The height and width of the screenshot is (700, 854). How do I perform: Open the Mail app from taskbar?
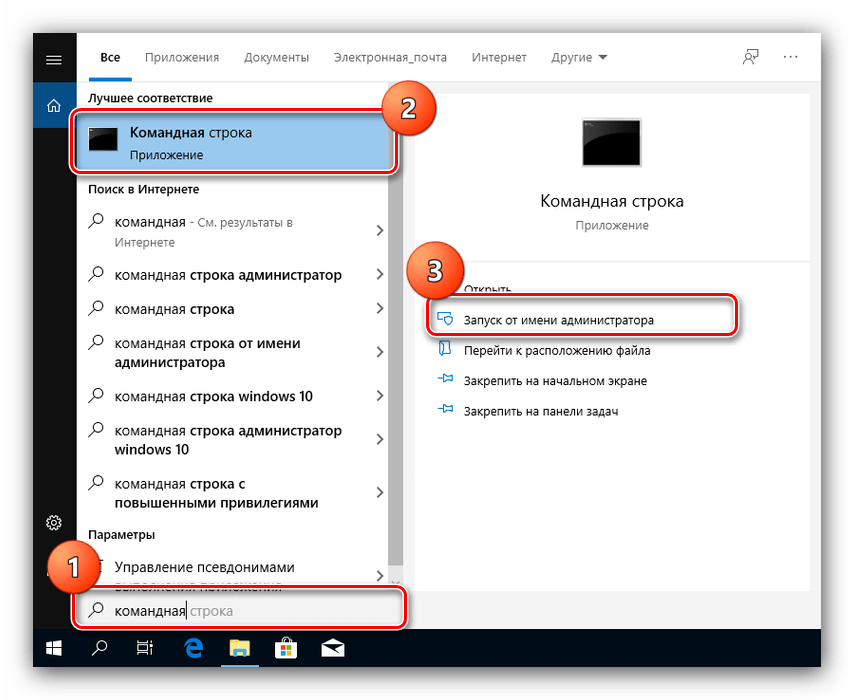(x=332, y=649)
